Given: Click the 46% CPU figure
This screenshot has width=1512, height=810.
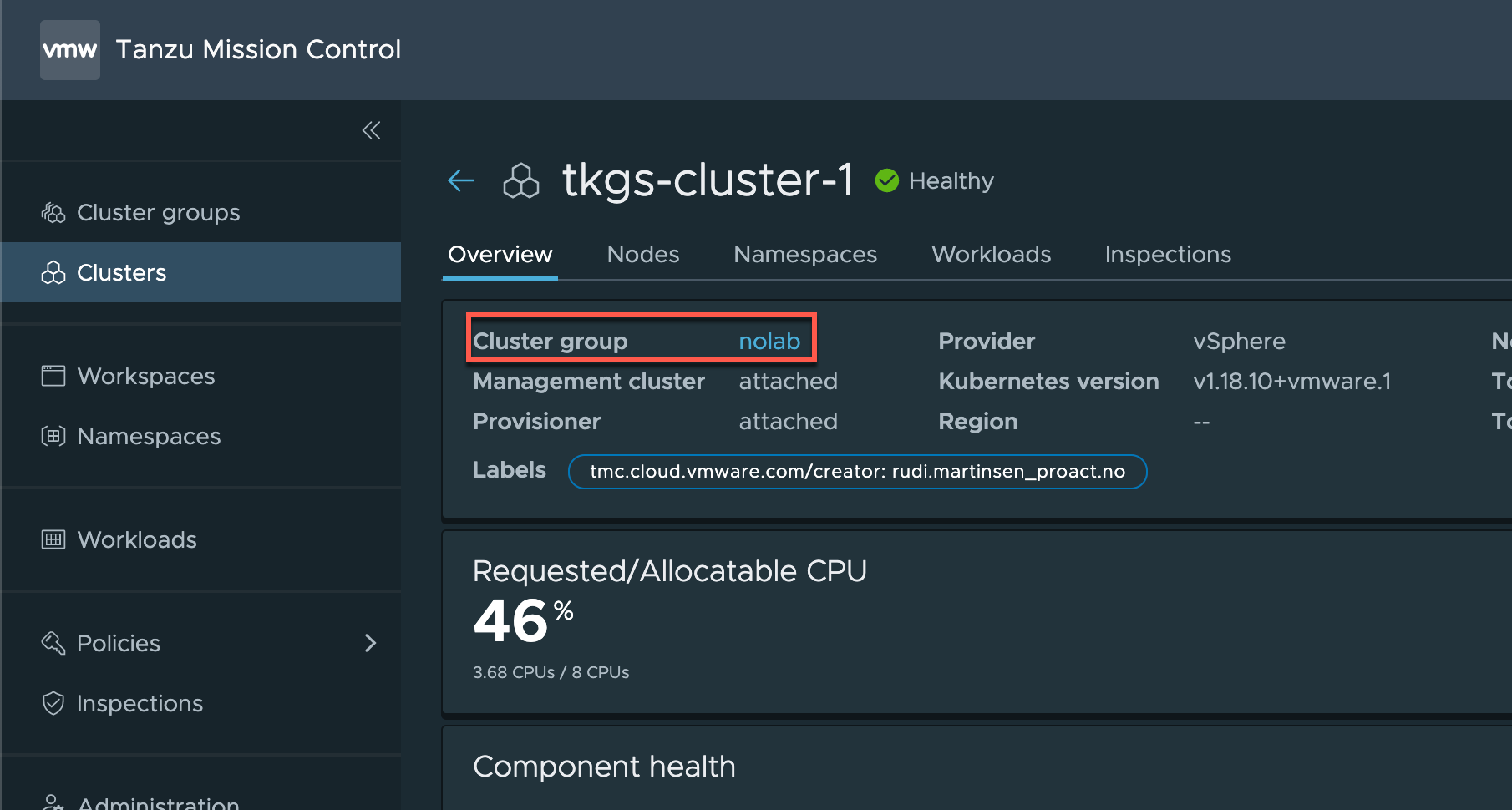Looking at the screenshot, I should tap(523, 620).
